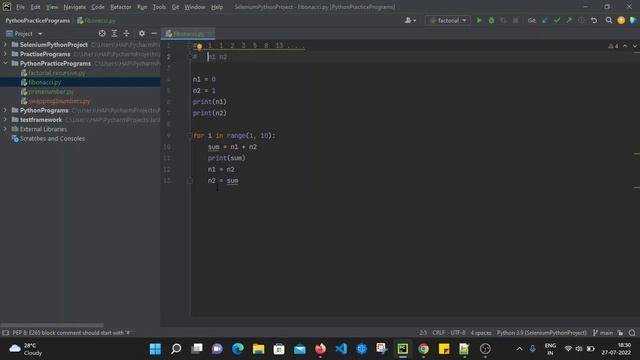The image size is (640, 360).
Task: Push commits with the green arrow icon
Action: [x=569, y=20]
